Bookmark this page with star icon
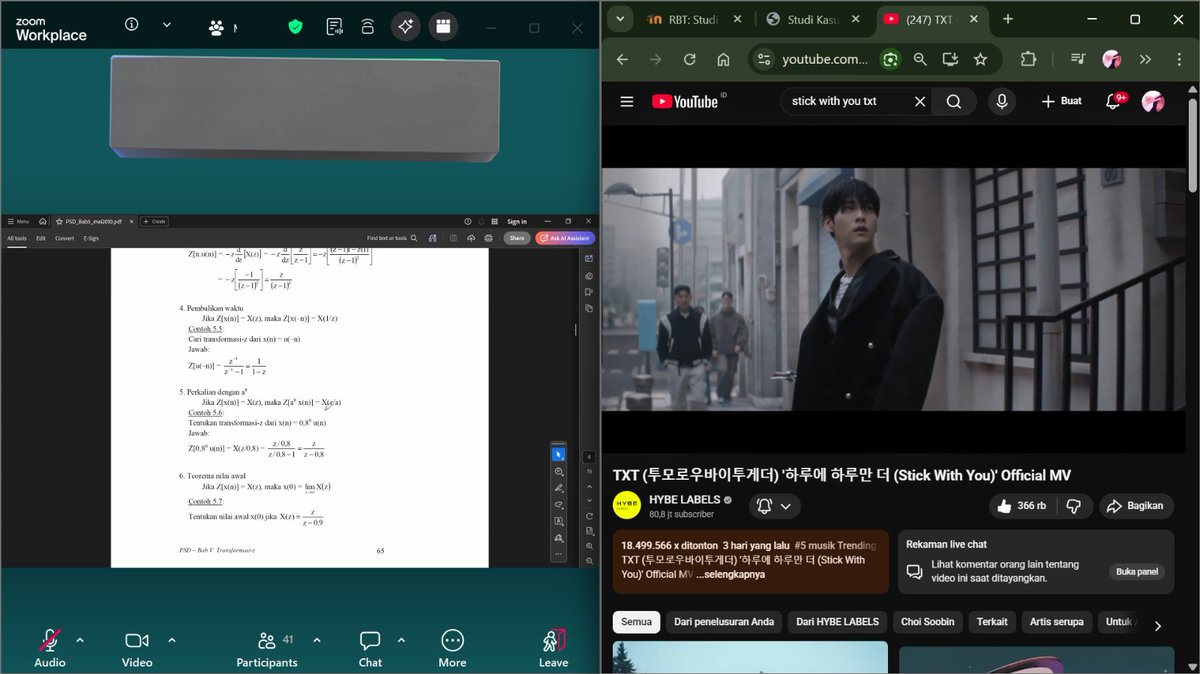The width and height of the screenshot is (1200, 674). (980, 59)
